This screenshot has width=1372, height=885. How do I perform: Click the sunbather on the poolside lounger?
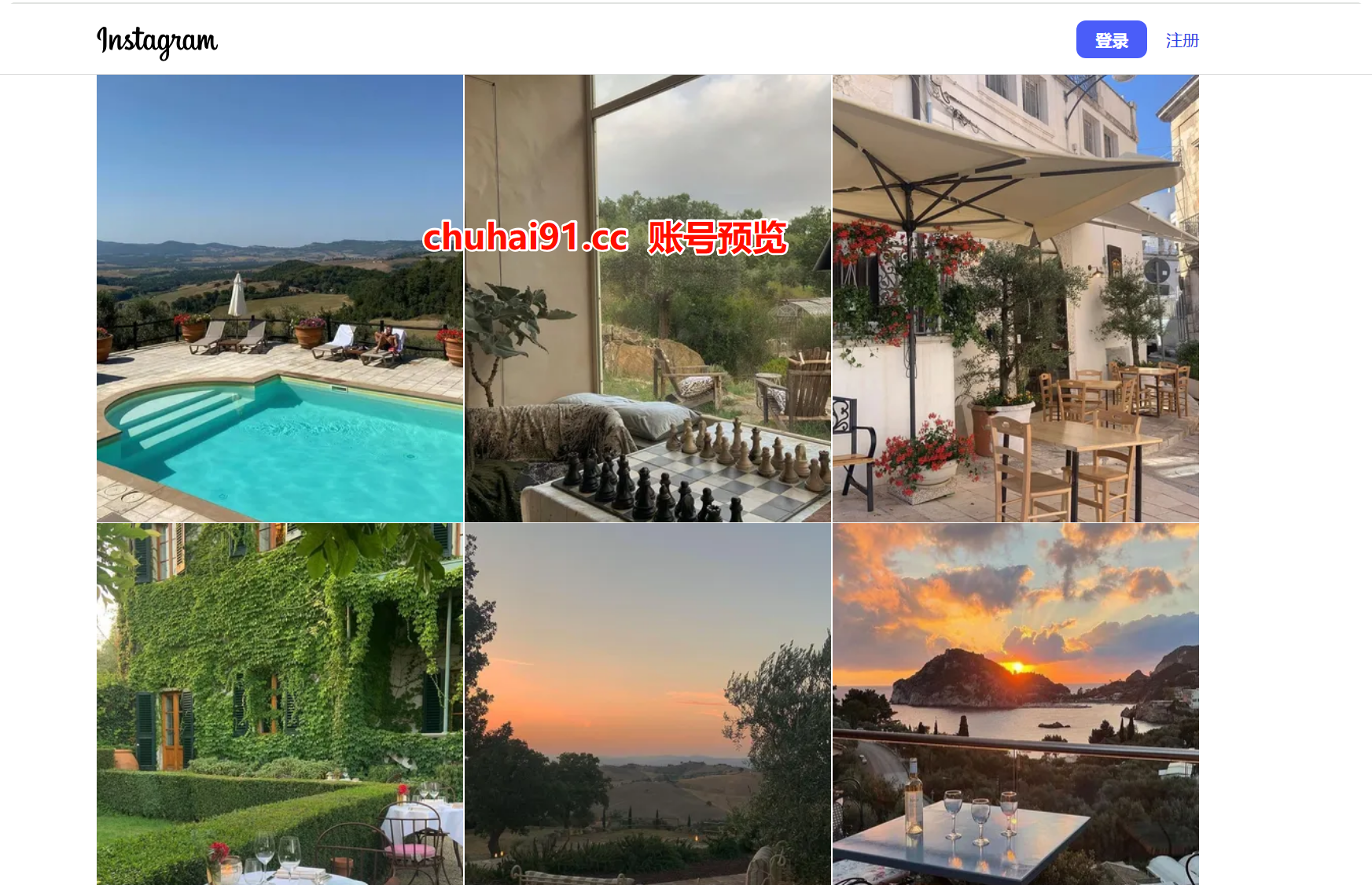coord(388,341)
